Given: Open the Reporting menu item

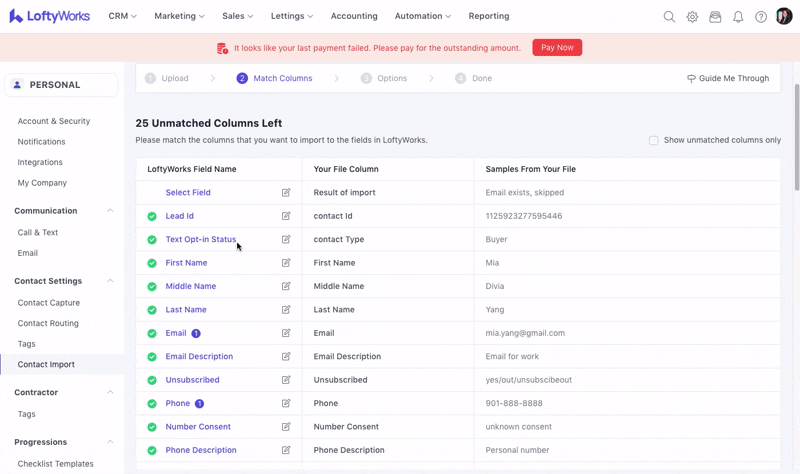Looking at the screenshot, I should click(x=488, y=16).
